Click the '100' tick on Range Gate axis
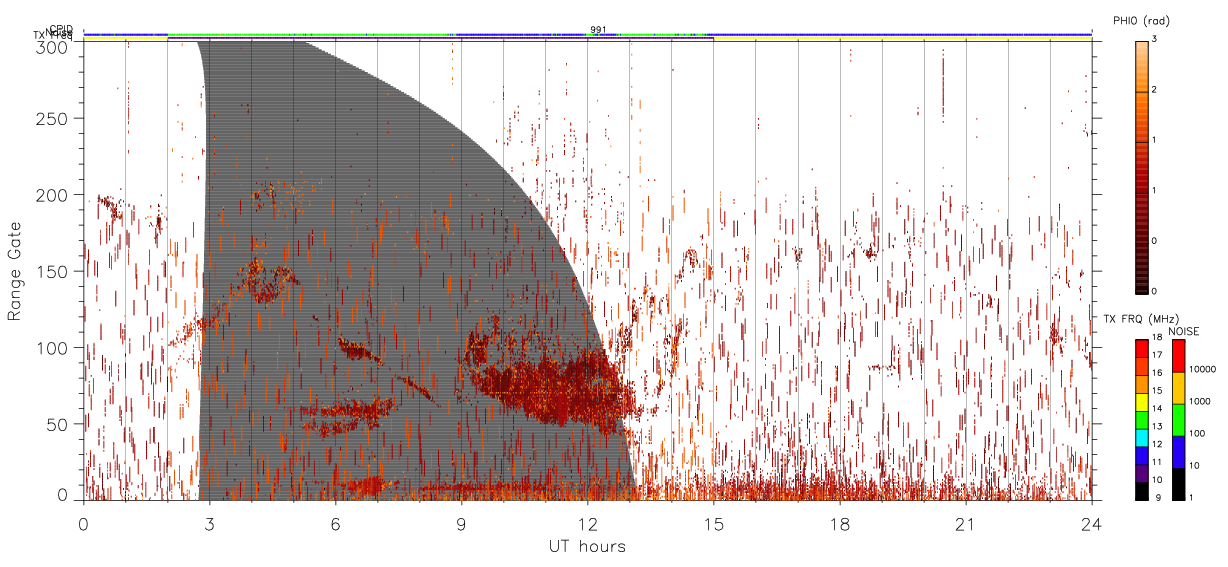 (x=54, y=348)
